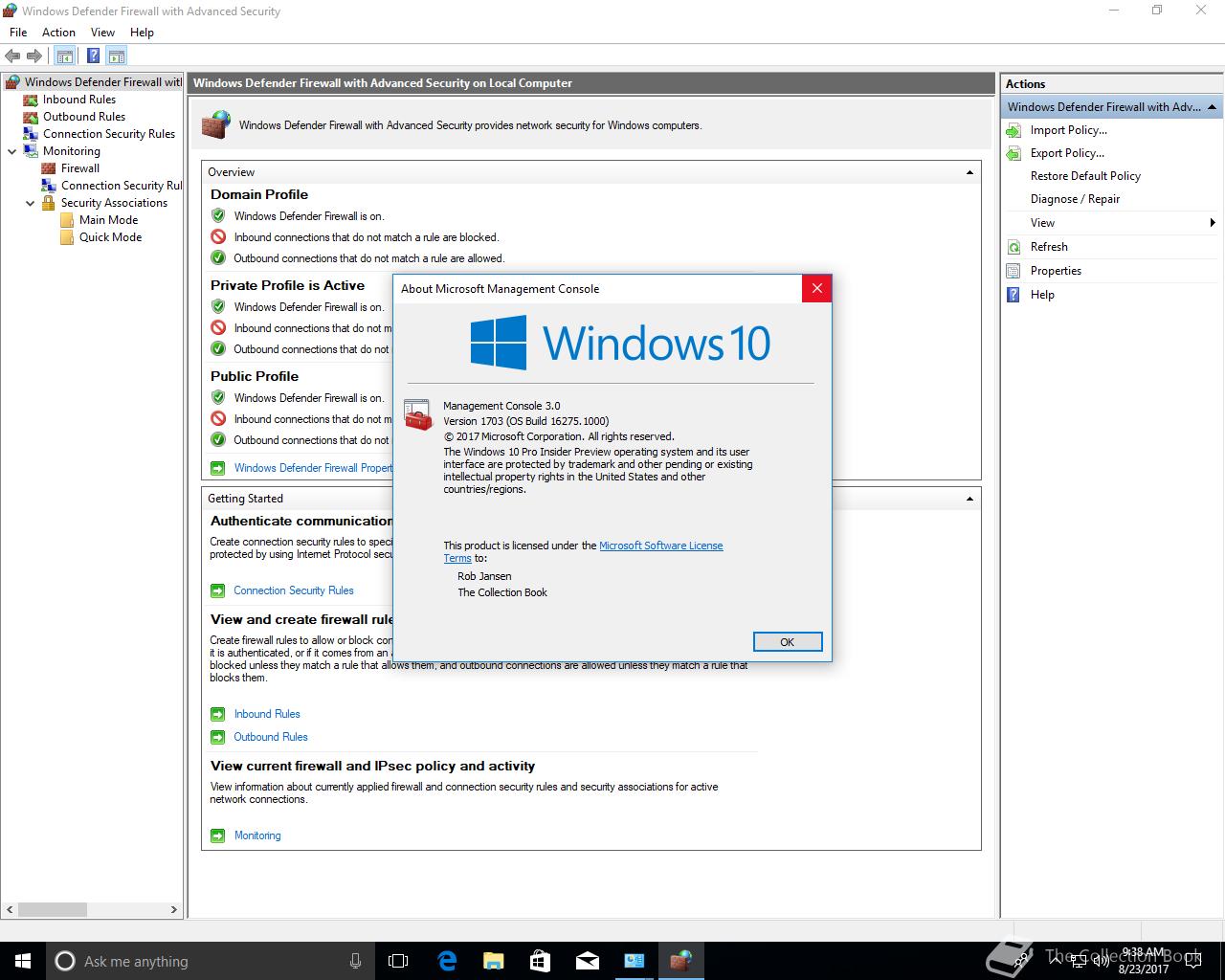The height and width of the screenshot is (980, 1225).
Task: Open Microsoft Store from the taskbar
Action: 541,961
